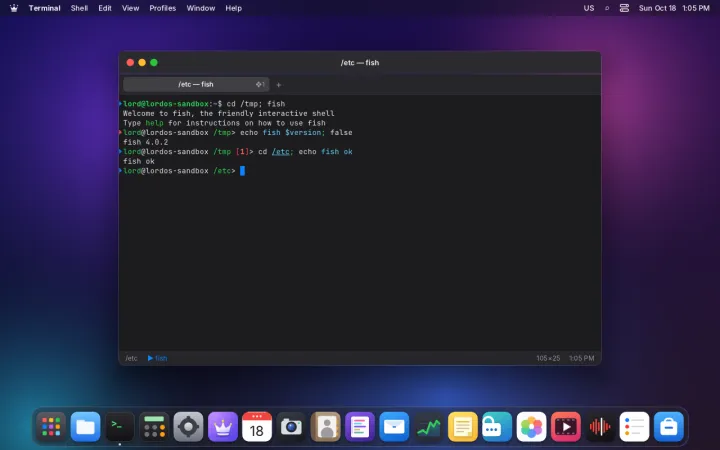Click the 1:05 PM time in terminal status bar
Viewport: 720px width, 450px height.
[x=581, y=358]
